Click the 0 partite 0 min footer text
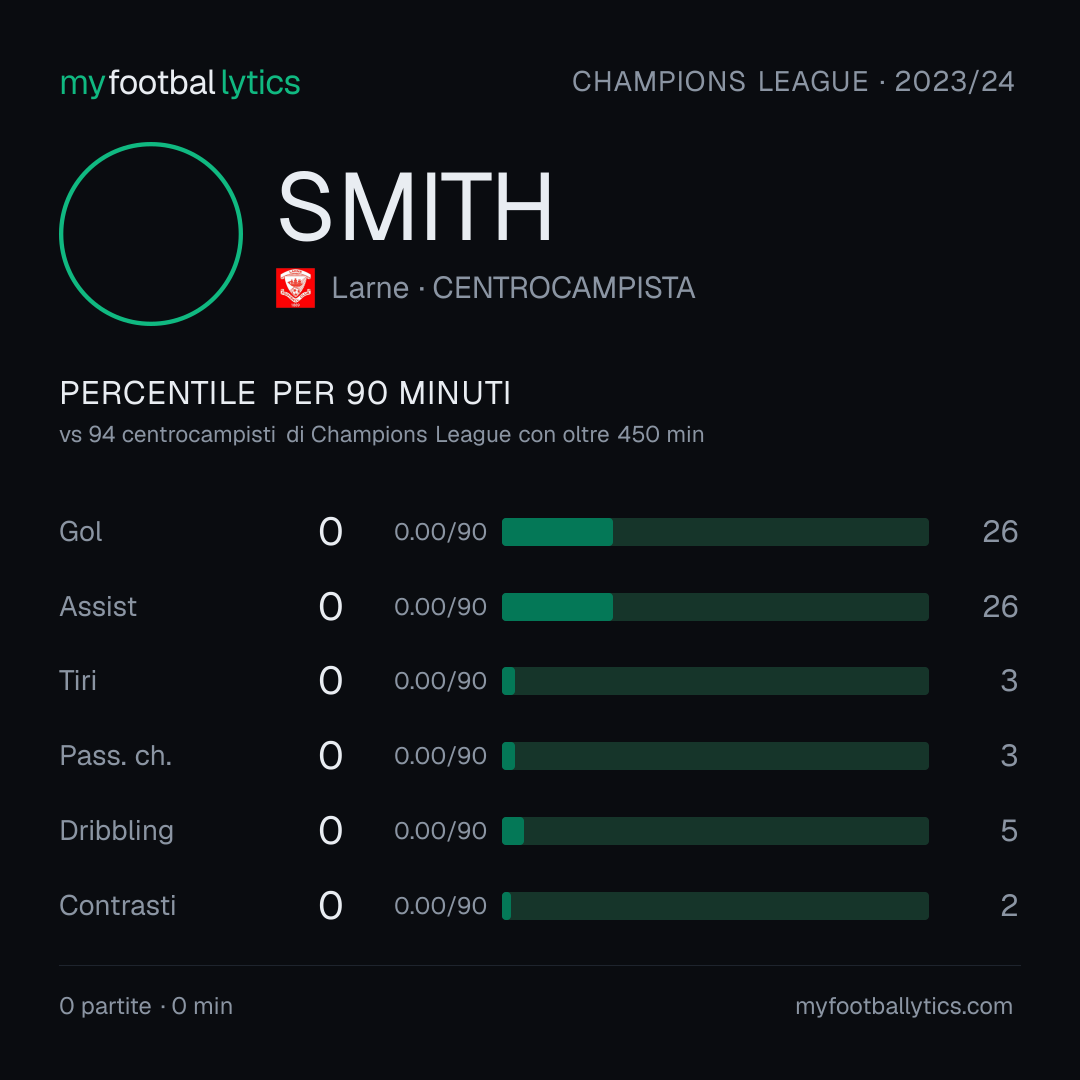The width and height of the screenshot is (1080, 1080). pos(146,1006)
